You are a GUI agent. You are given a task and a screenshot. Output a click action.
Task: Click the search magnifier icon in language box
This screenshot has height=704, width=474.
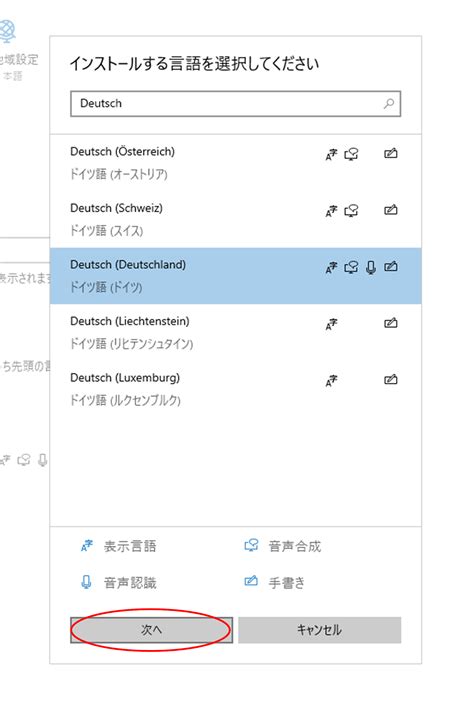[389, 104]
